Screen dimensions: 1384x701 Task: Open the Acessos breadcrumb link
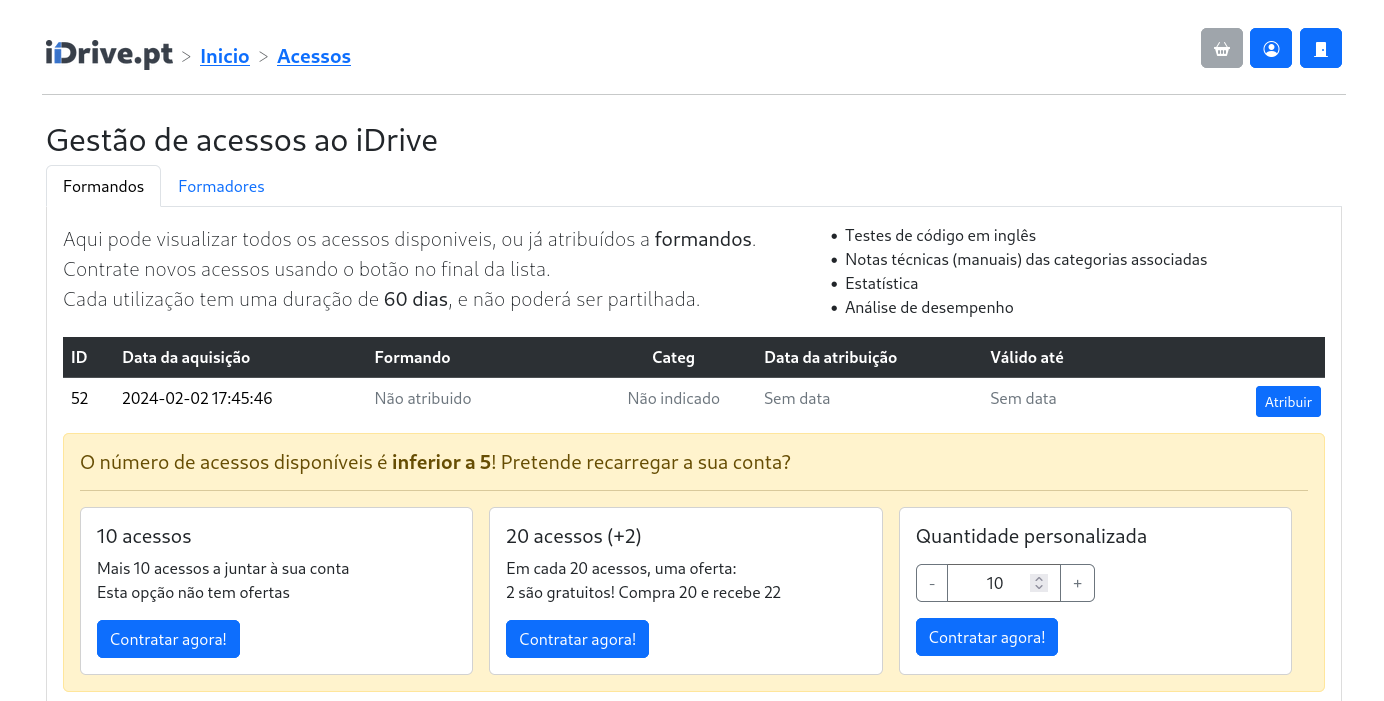point(313,57)
